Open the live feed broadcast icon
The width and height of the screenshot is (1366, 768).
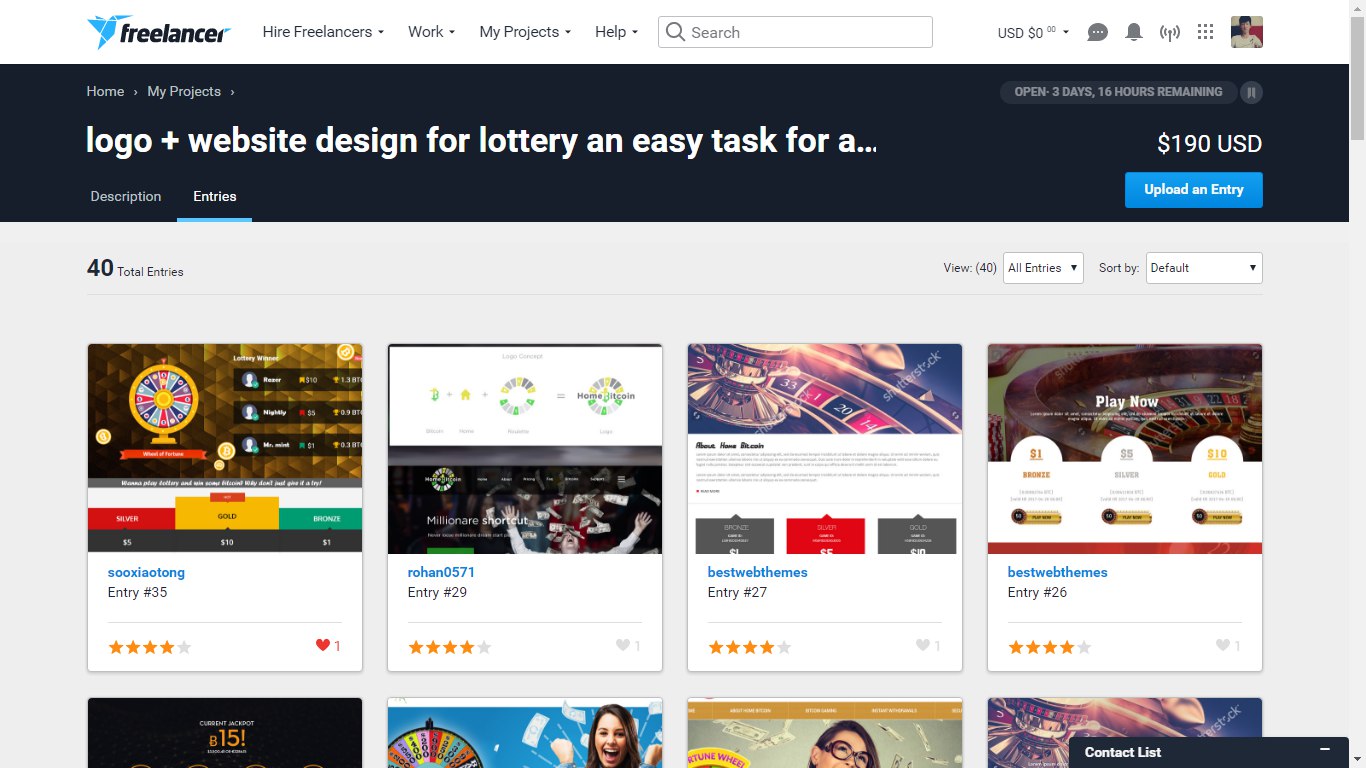(x=1169, y=32)
